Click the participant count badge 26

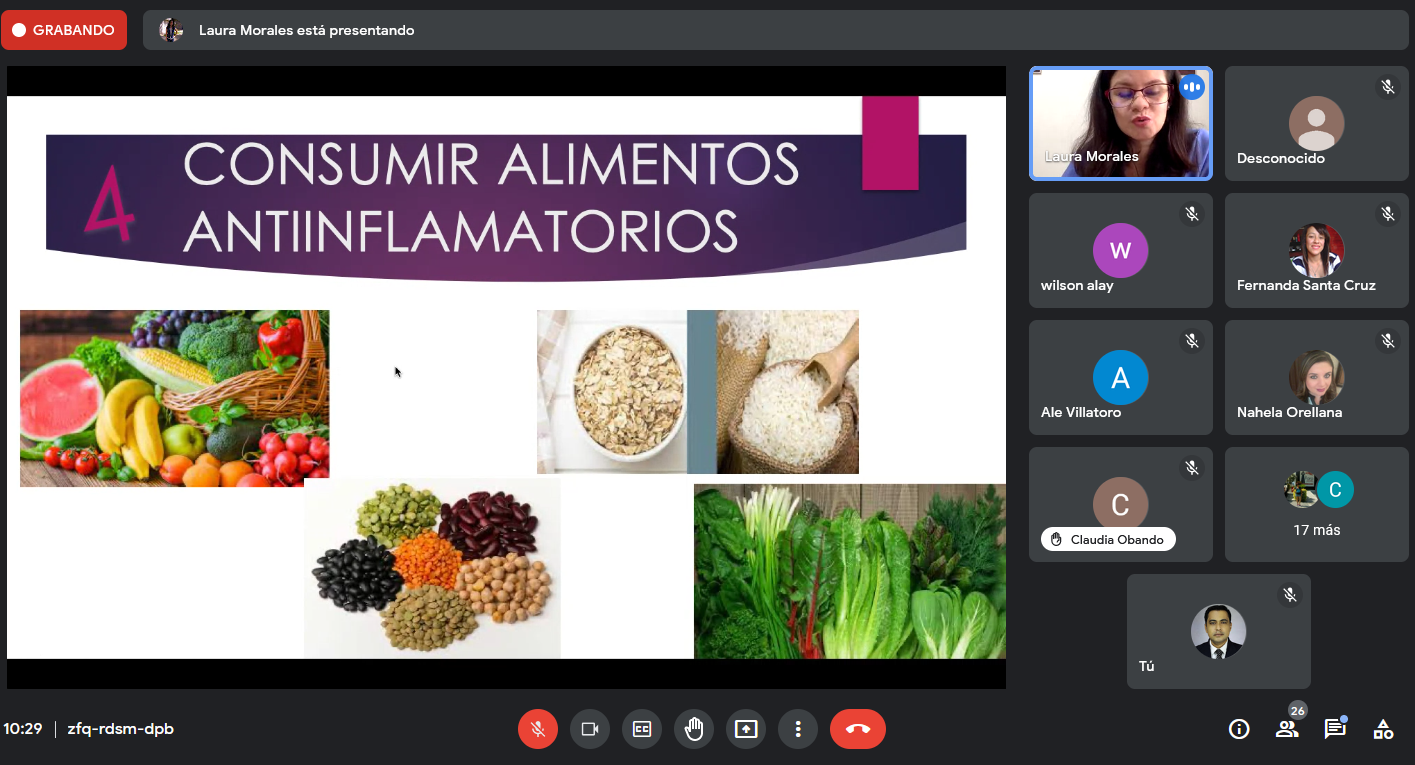[1298, 711]
